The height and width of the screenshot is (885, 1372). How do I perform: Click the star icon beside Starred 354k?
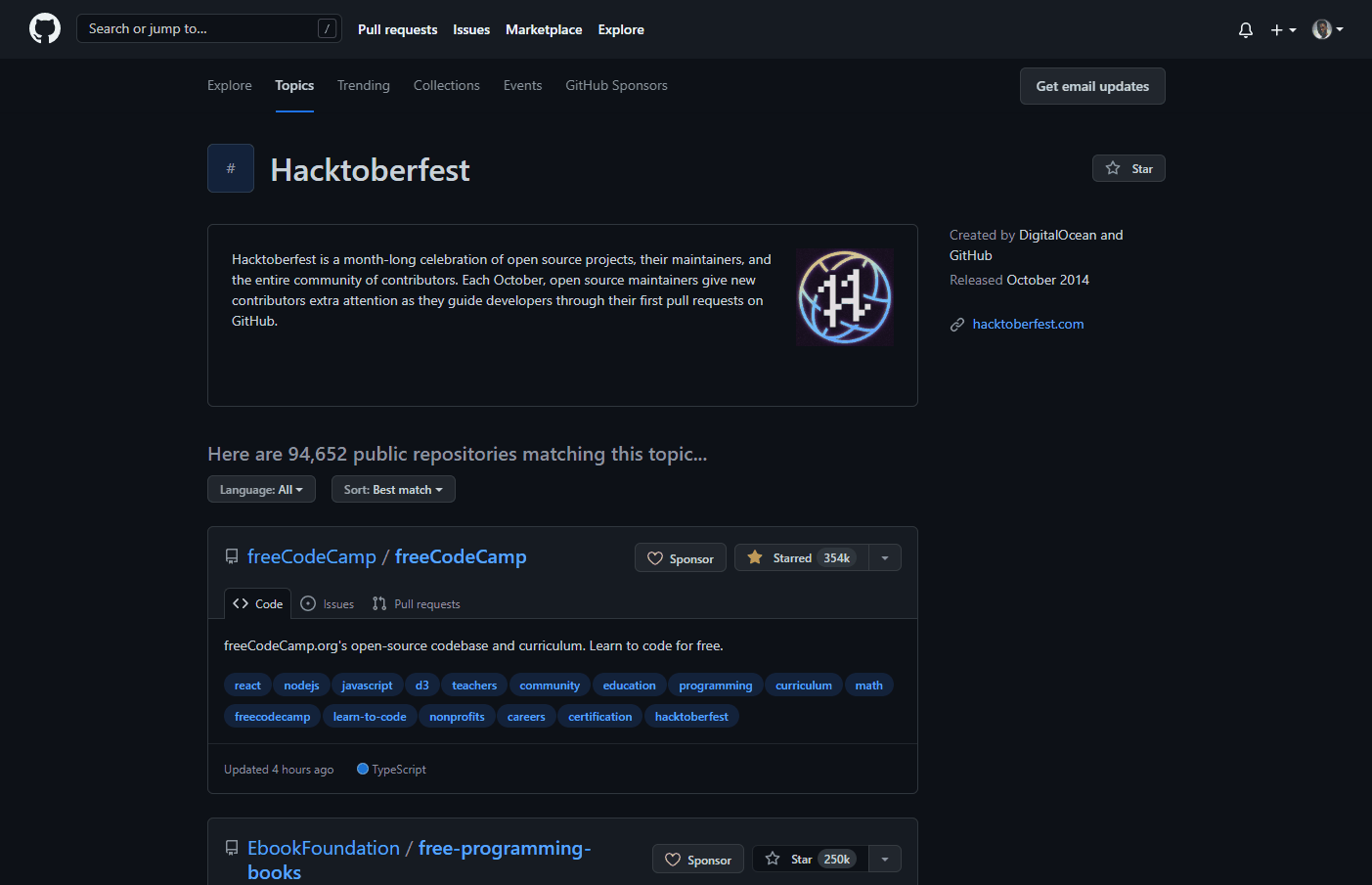754,556
